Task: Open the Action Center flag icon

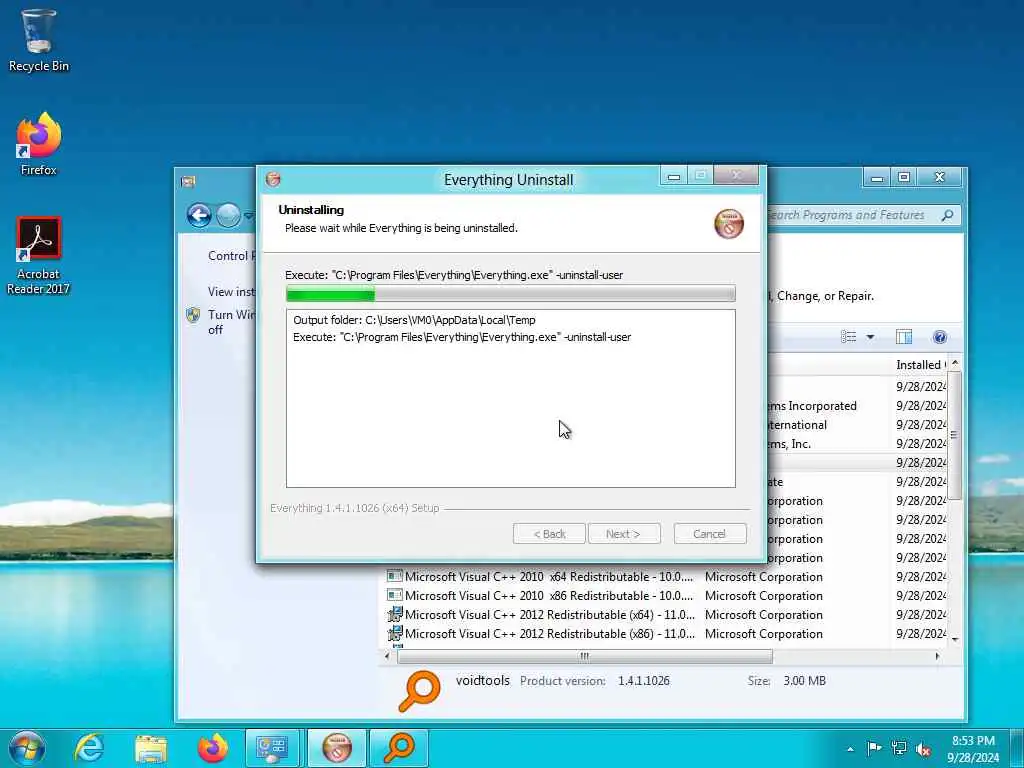Action: click(x=874, y=748)
